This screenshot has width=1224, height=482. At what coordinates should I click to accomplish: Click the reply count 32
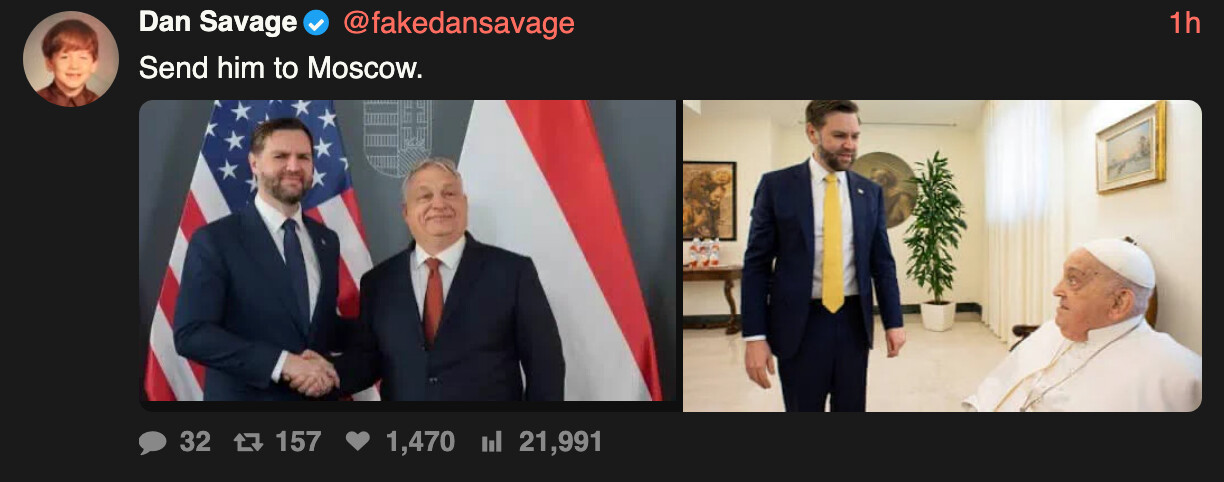[x=195, y=442]
